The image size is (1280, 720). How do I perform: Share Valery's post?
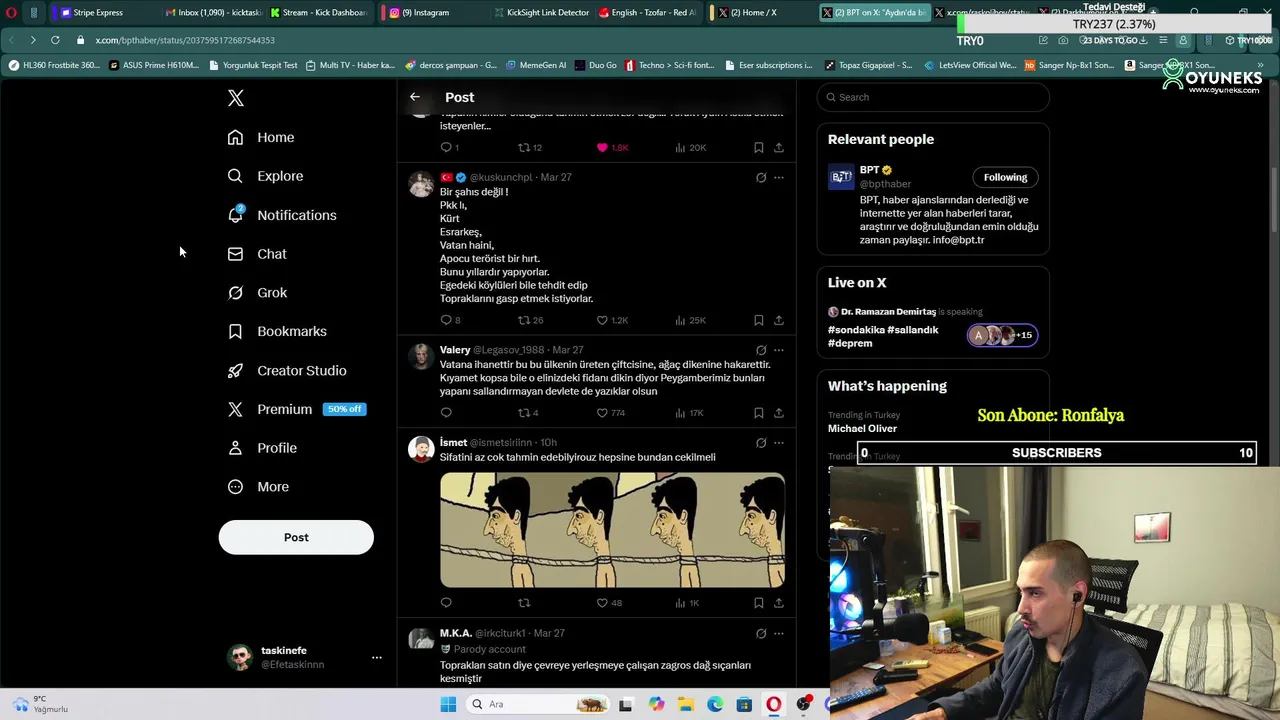779,413
